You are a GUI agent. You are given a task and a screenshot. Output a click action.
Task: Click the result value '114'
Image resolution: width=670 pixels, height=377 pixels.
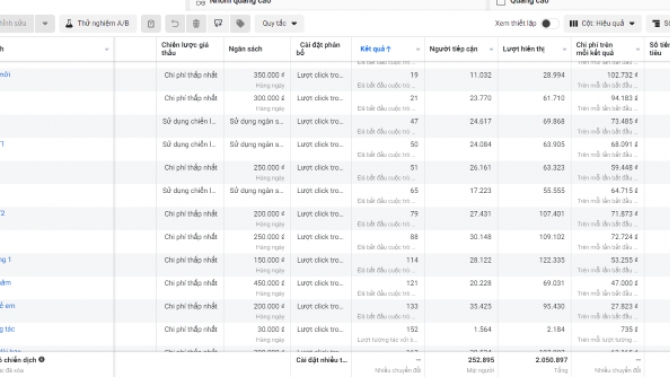412,260
